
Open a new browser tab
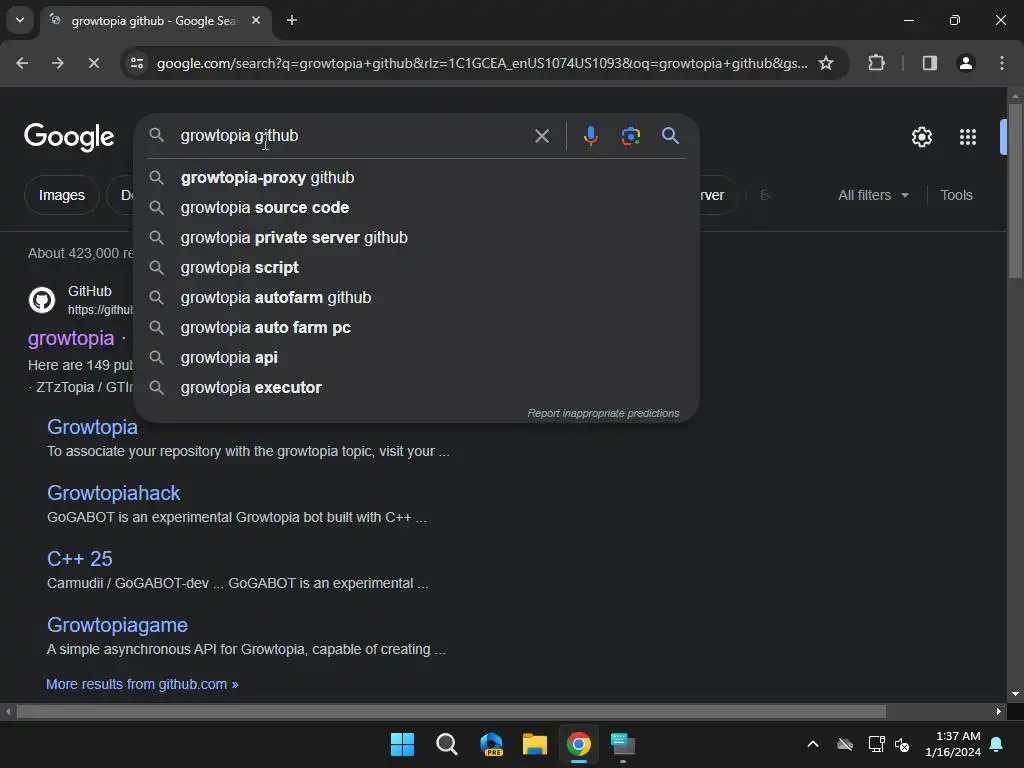[292, 20]
